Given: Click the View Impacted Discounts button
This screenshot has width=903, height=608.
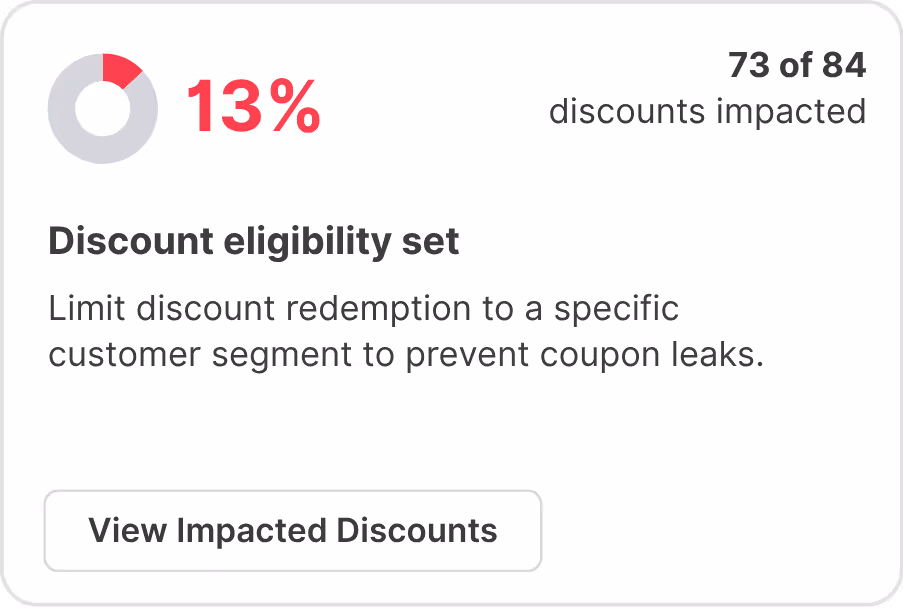Looking at the screenshot, I should [x=293, y=530].
